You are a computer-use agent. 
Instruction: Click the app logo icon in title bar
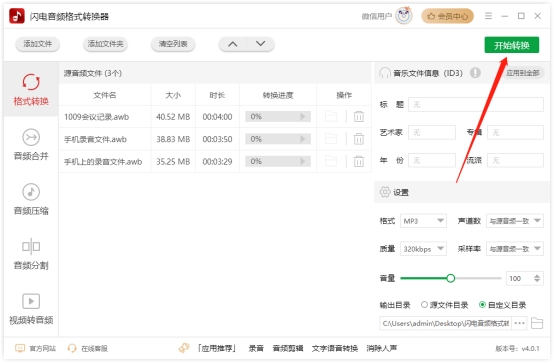[17, 16]
